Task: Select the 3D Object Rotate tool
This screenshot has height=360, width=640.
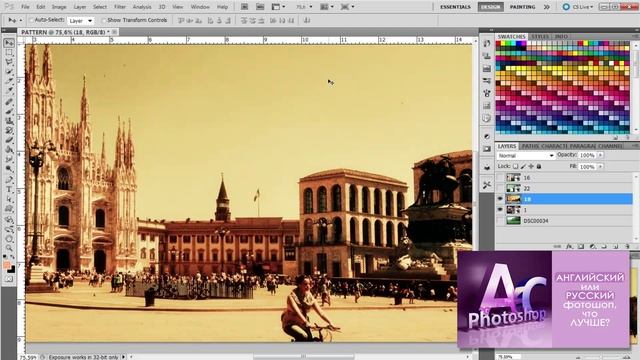Action: (x=9, y=220)
